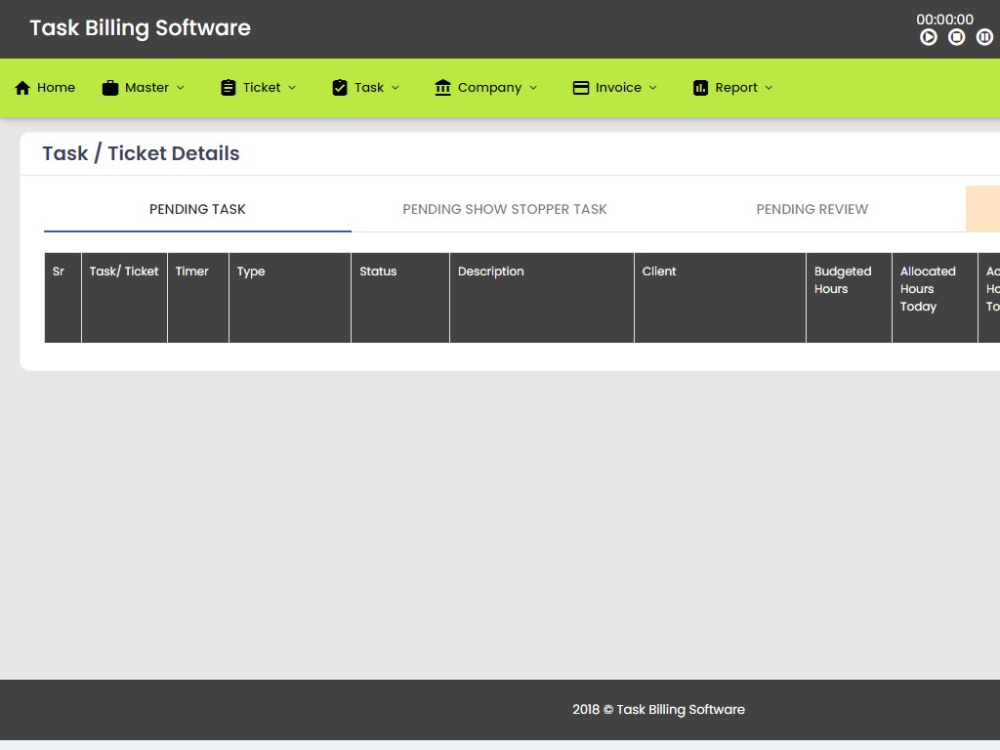Click the Invoice card icon
Image resolution: width=1000 pixels, height=750 pixels.
pyautogui.click(x=581, y=88)
